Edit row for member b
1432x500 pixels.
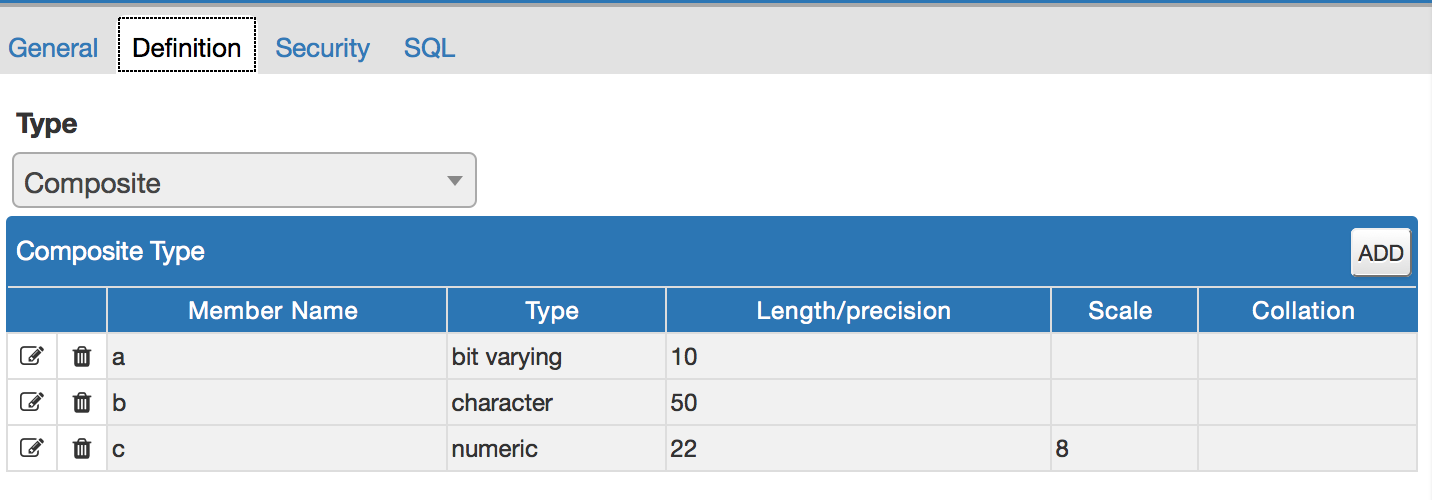[32, 402]
